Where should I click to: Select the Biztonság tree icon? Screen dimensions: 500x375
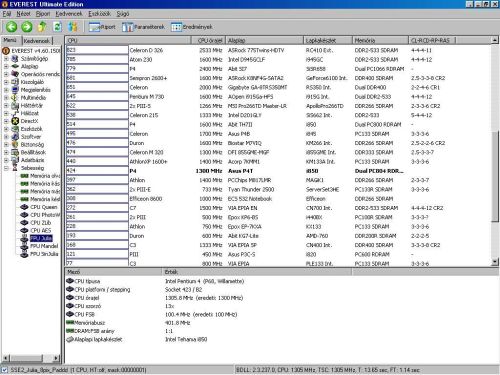click(x=15, y=144)
